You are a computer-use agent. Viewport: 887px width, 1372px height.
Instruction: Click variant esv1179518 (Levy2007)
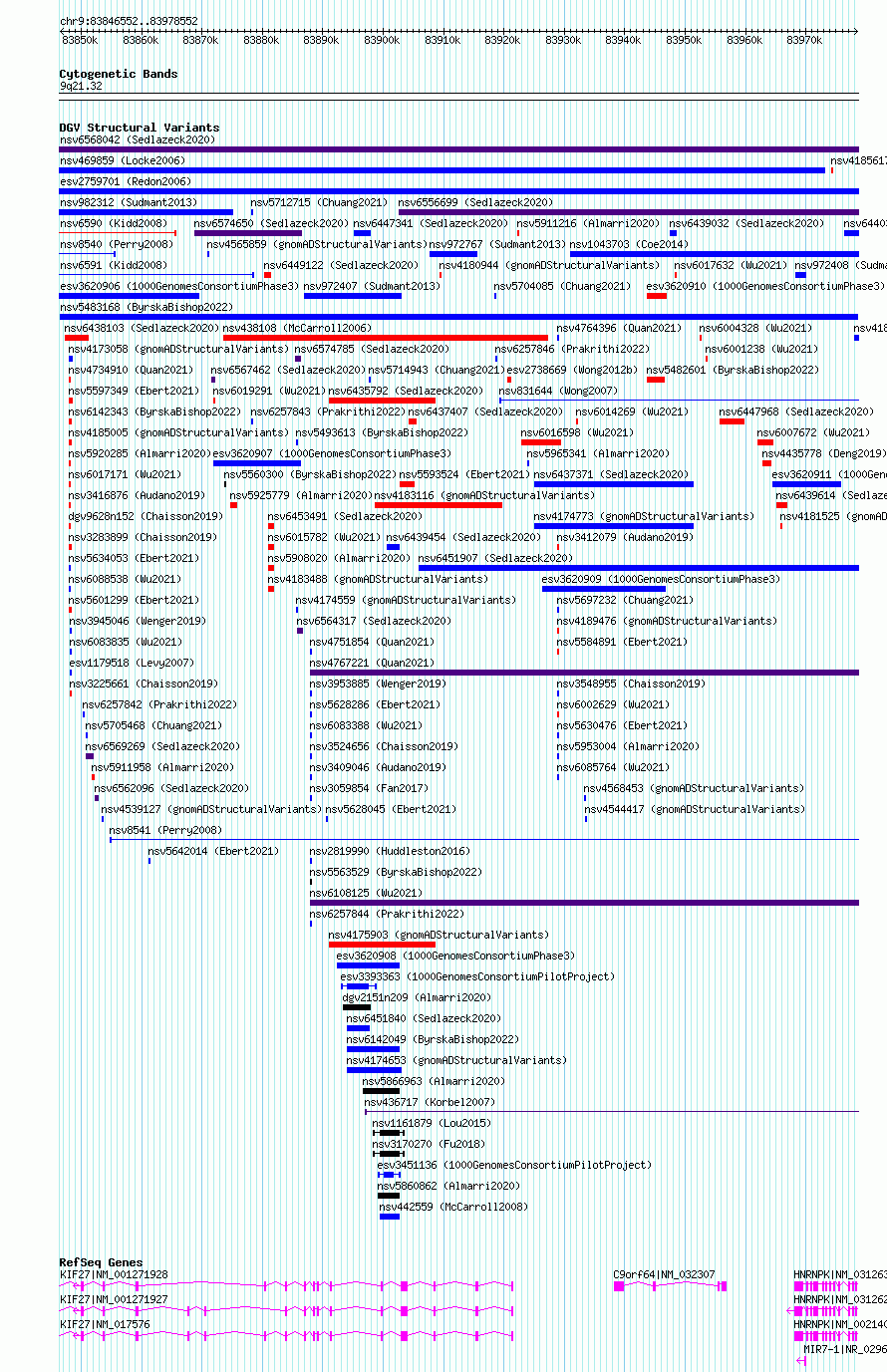tap(131, 663)
